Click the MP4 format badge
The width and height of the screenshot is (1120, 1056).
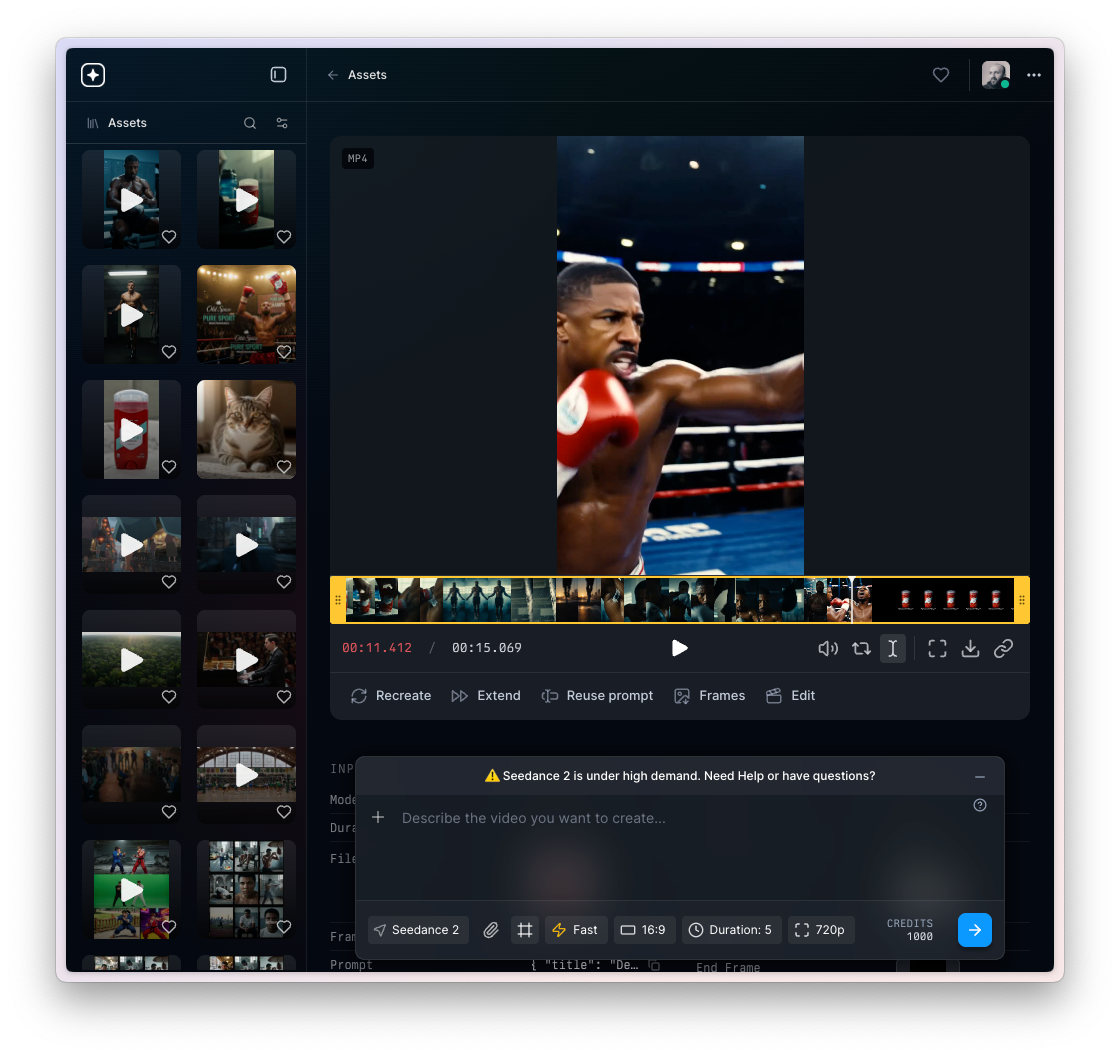(x=358, y=159)
